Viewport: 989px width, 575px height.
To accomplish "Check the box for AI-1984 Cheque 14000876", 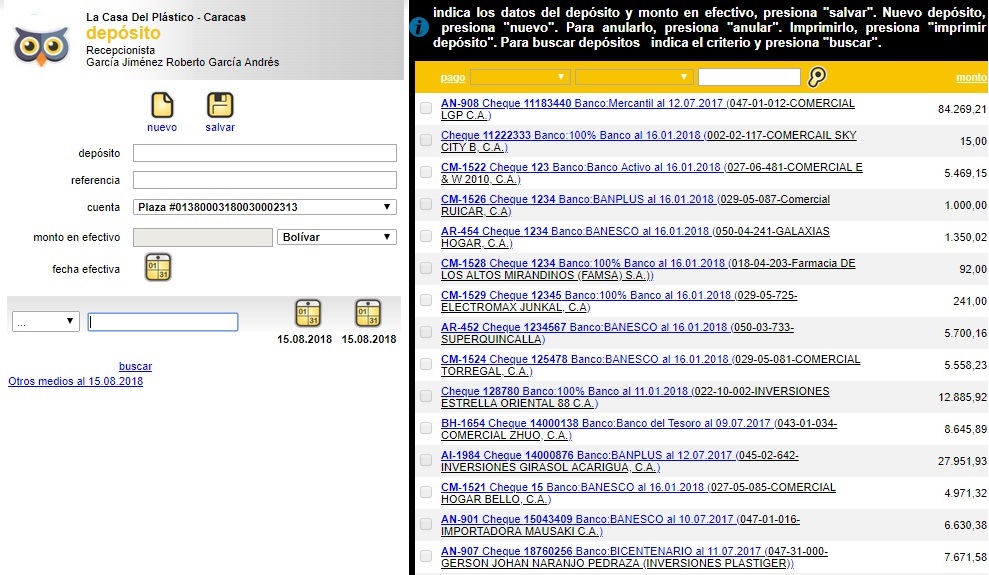I will click(426, 460).
